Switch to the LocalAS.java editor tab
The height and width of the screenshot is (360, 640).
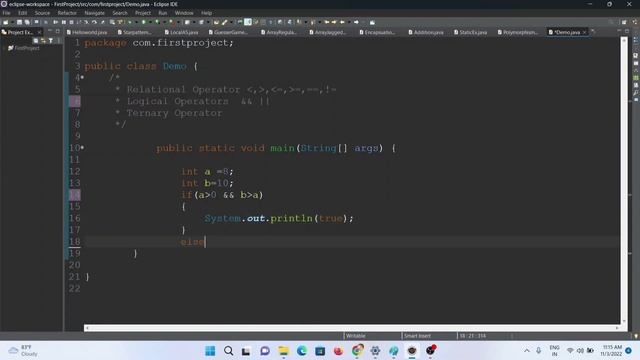pos(181,32)
